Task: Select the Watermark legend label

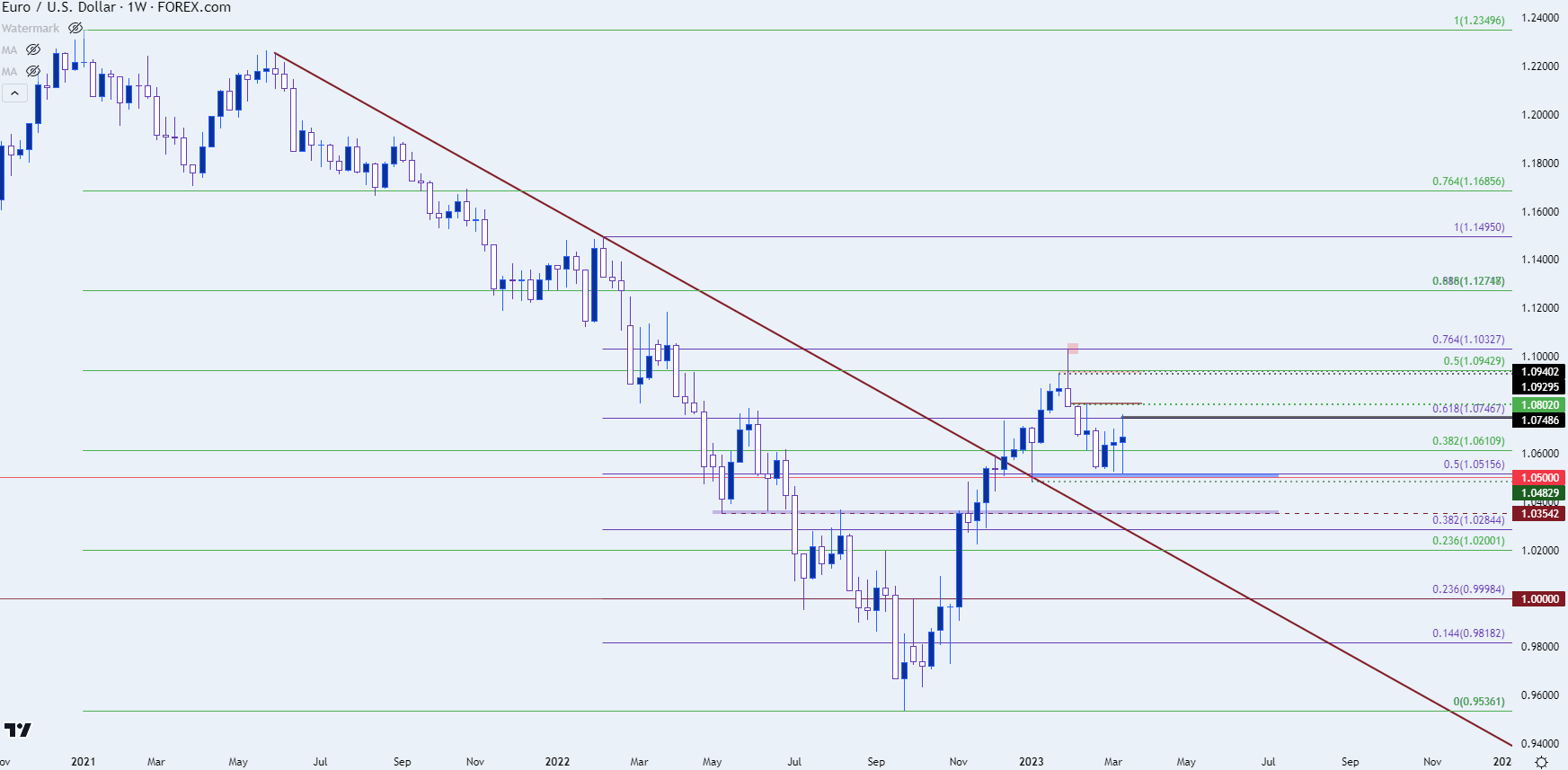Action: (x=31, y=29)
